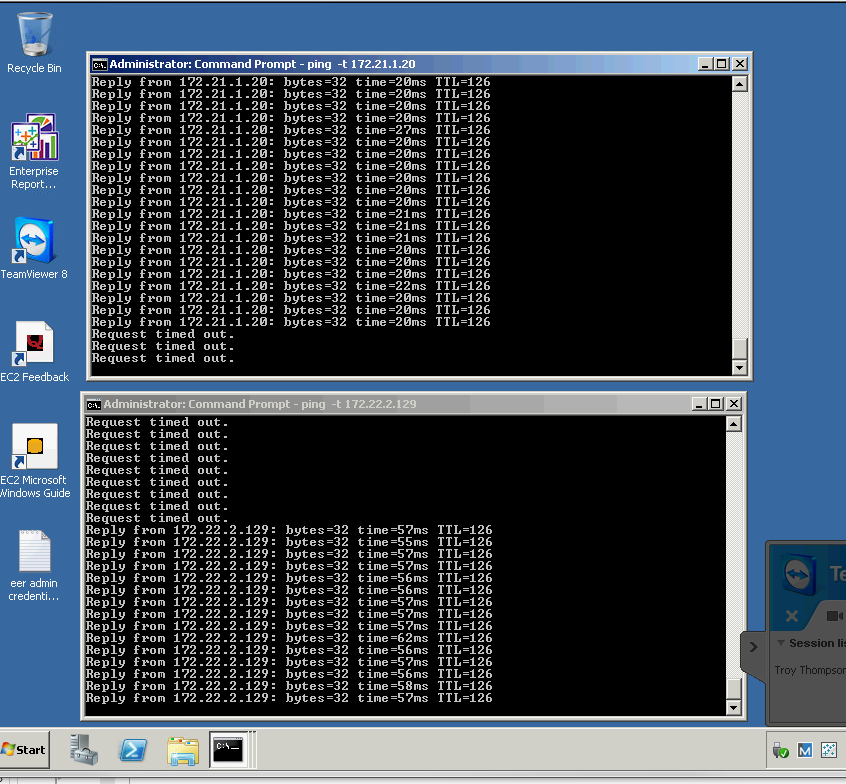Maximize the 172.22.2.129 ping window

click(x=716, y=404)
